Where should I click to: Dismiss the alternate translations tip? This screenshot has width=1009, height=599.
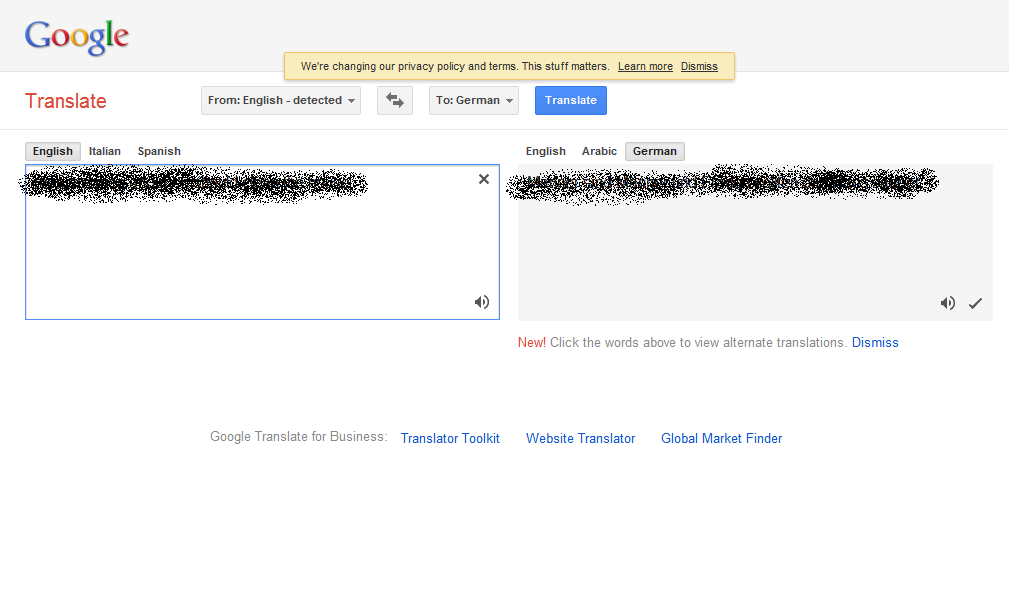tap(875, 342)
